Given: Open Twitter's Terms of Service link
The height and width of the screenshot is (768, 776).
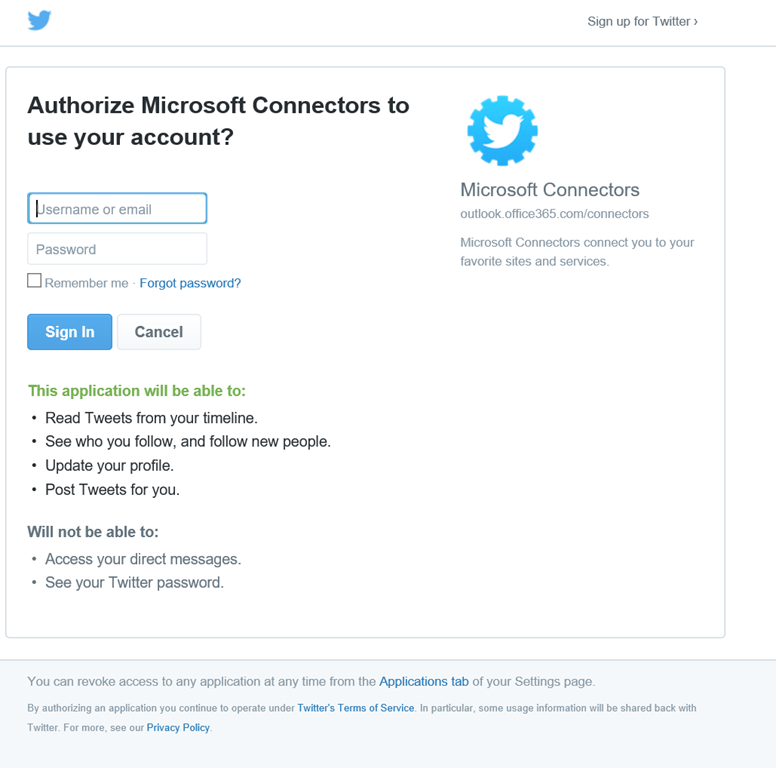Looking at the screenshot, I should click(x=356, y=708).
